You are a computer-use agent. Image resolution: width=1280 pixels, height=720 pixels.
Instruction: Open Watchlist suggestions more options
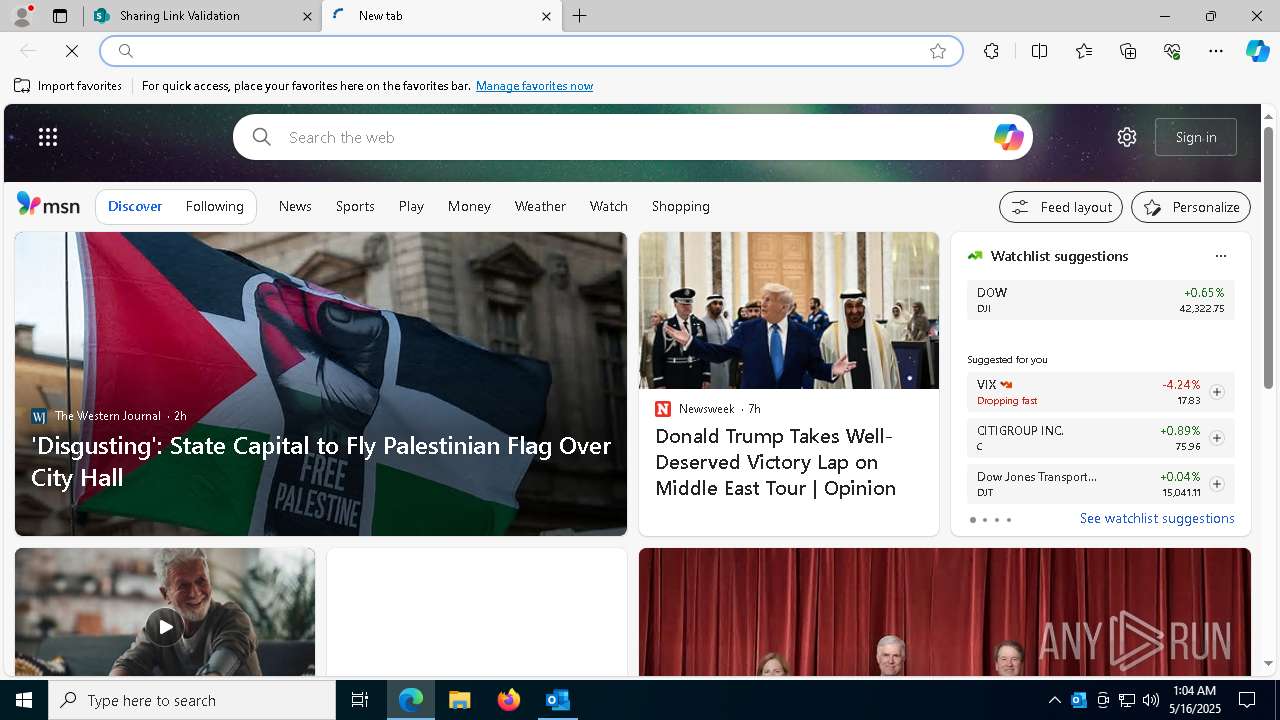tap(1220, 256)
